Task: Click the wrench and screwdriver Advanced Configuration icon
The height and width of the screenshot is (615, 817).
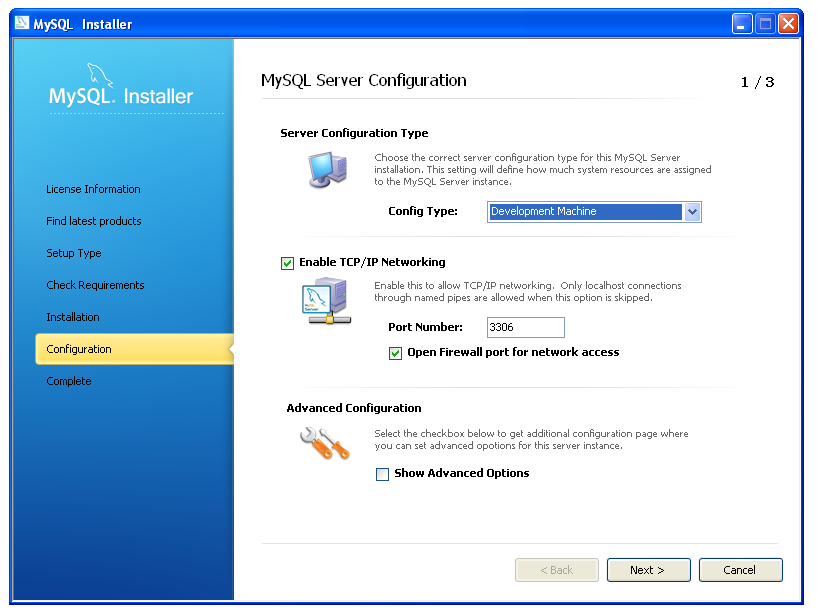Action: click(x=325, y=442)
